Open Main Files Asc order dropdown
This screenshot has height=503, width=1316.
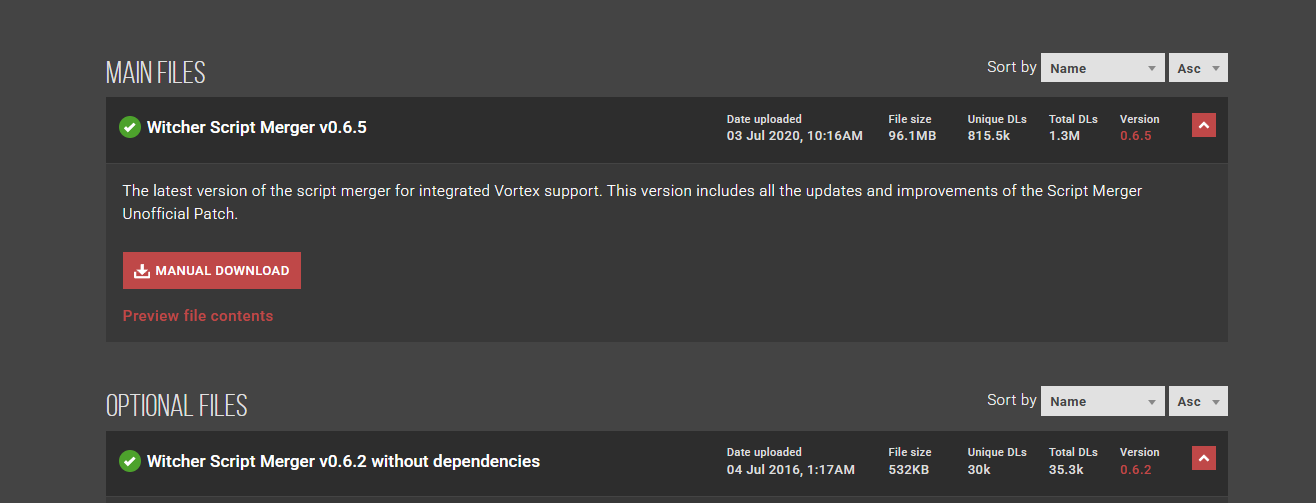click(x=1198, y=68)
